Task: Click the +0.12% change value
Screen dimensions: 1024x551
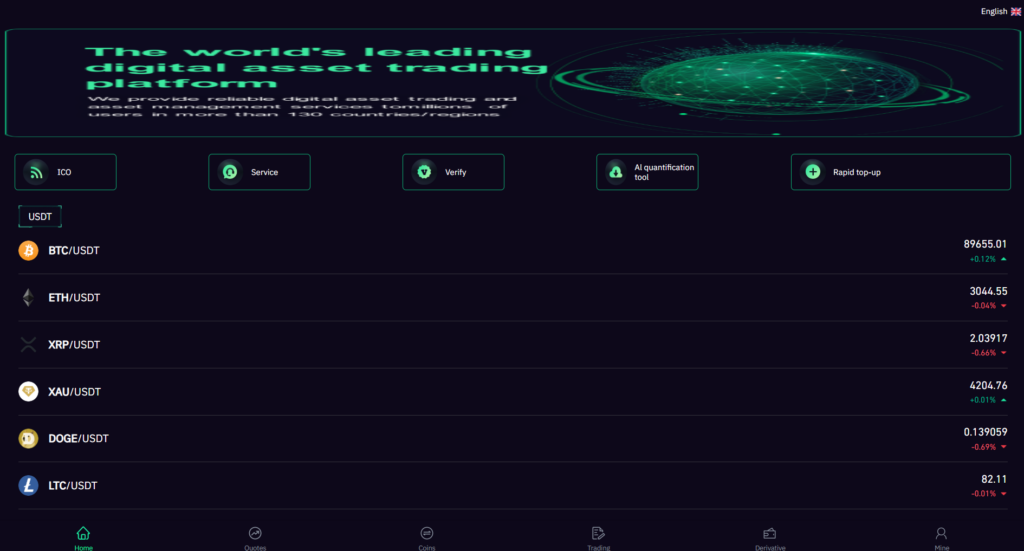Action: click(x=982, y=259)
